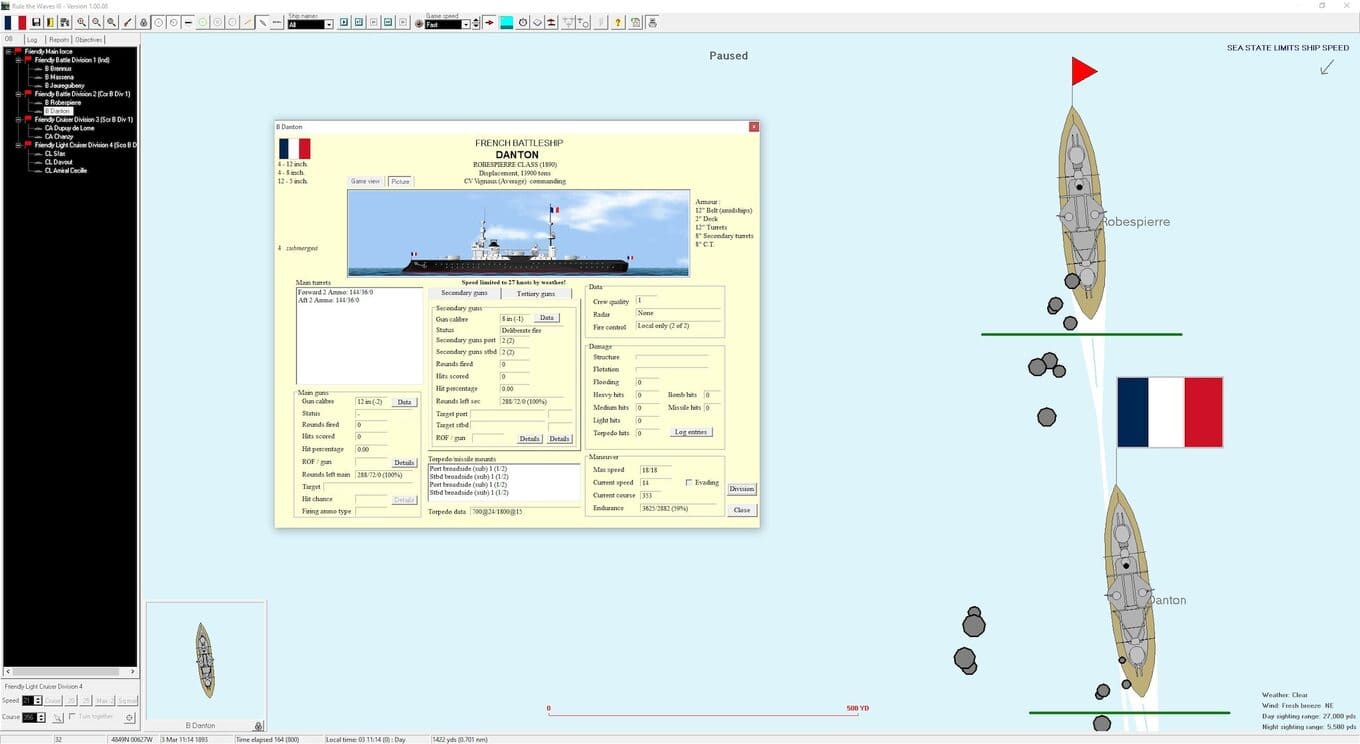Viewport: 1360px width, 744px height.
Task: Click the printer icon at toolbar end
Action: pos(652,22)
